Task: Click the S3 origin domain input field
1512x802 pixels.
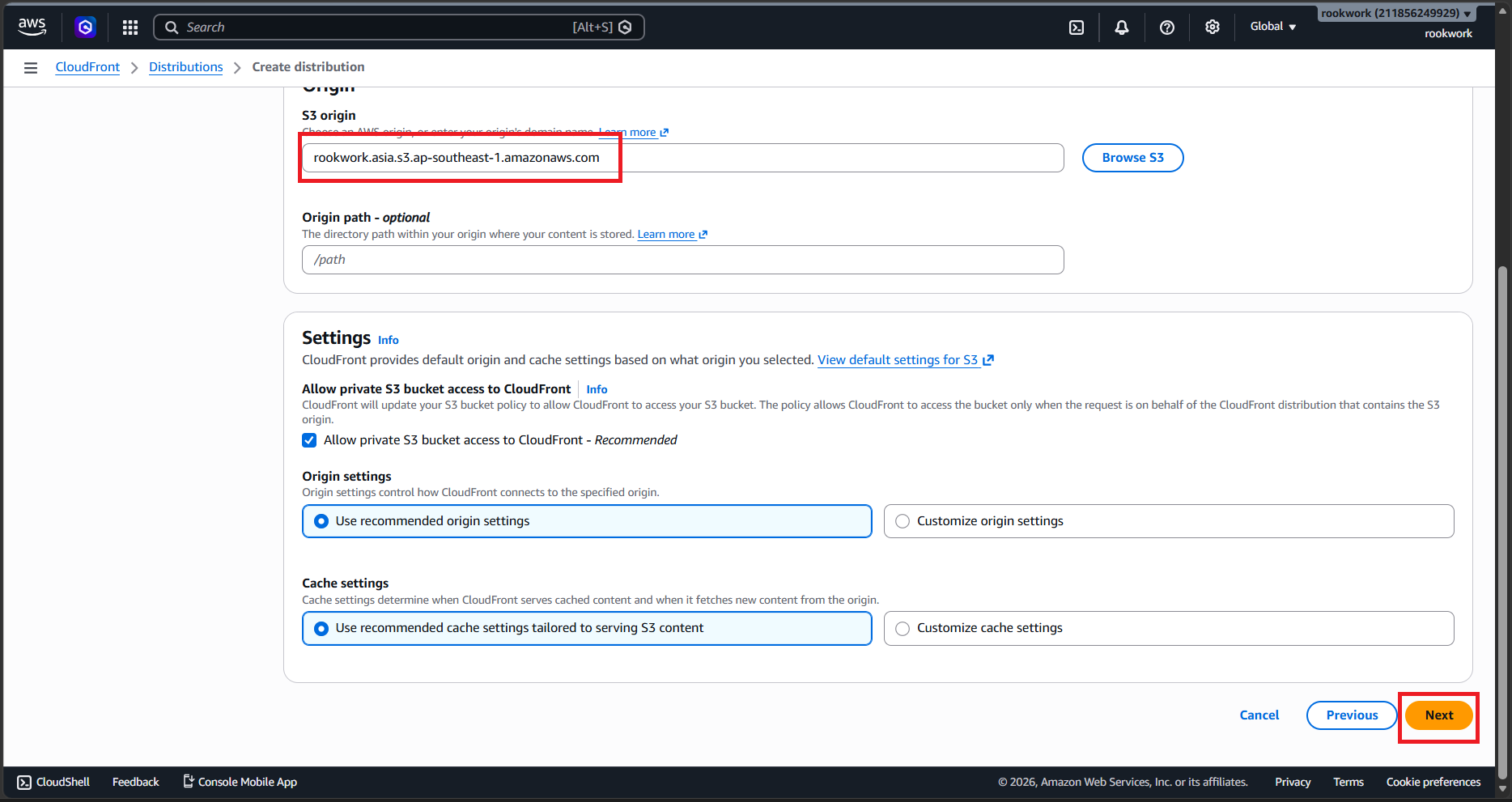Action: pos(682,158)
